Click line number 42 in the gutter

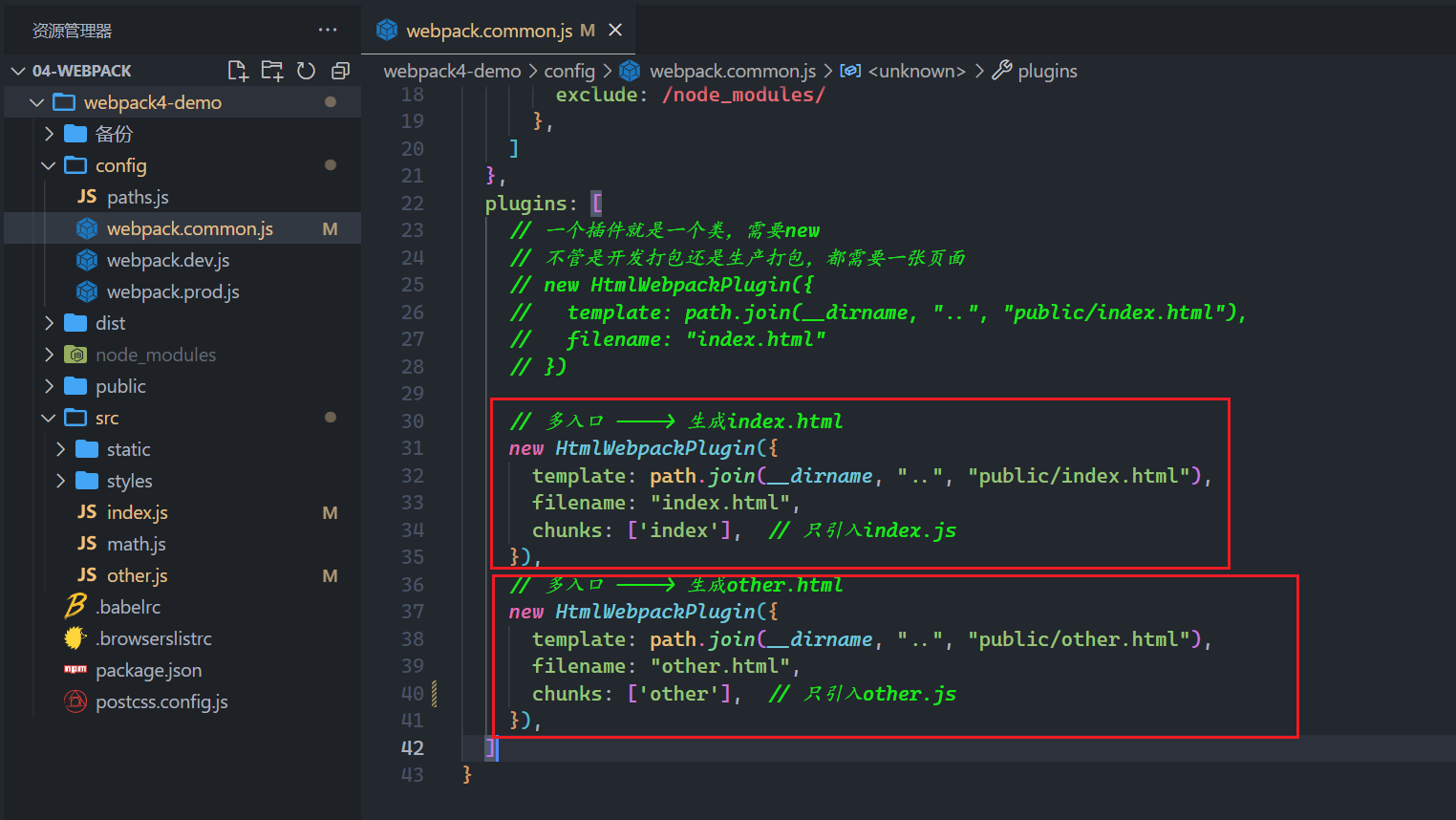click(x=412, y=747)
